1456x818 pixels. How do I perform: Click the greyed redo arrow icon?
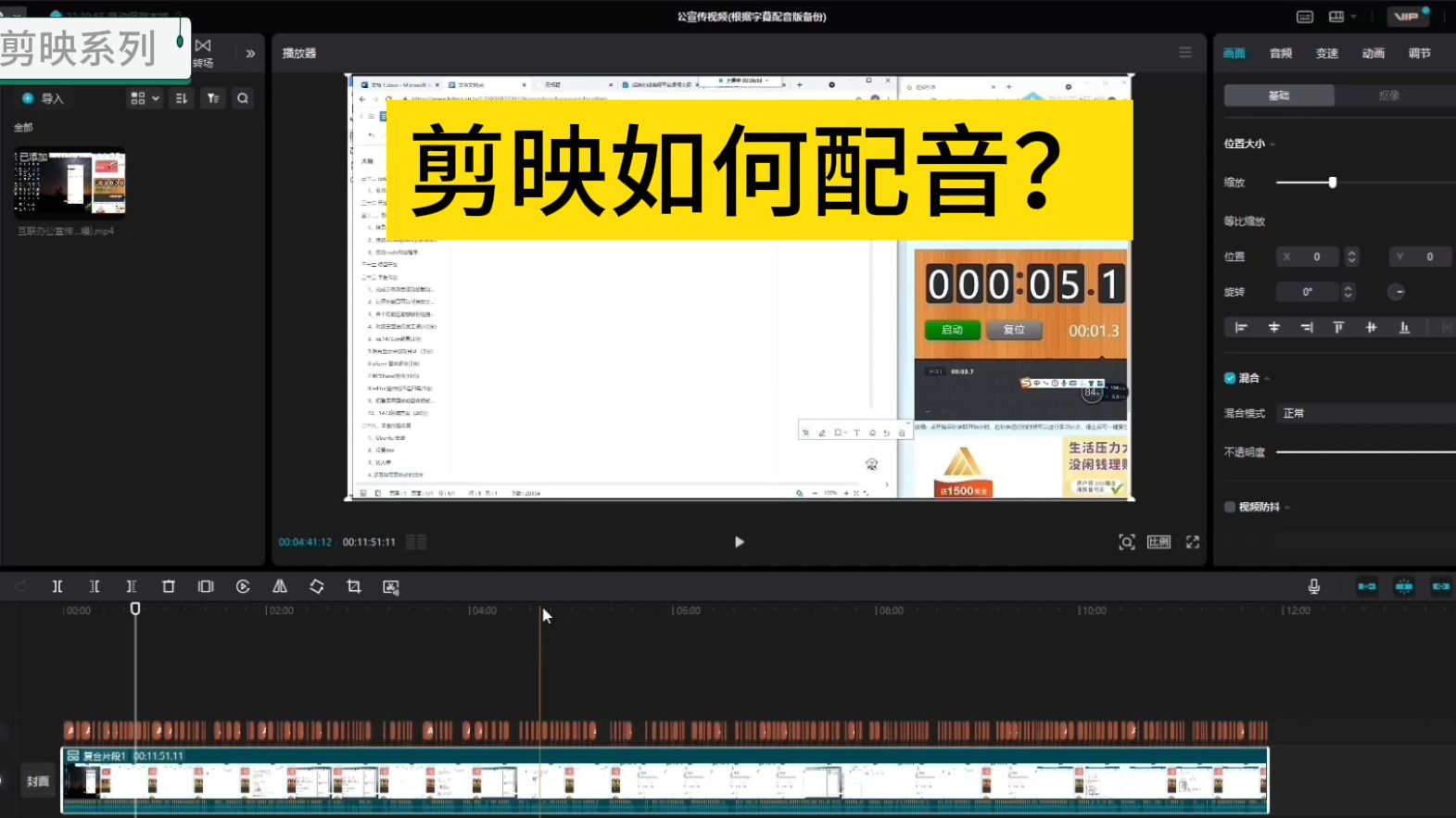pos(20,586)
